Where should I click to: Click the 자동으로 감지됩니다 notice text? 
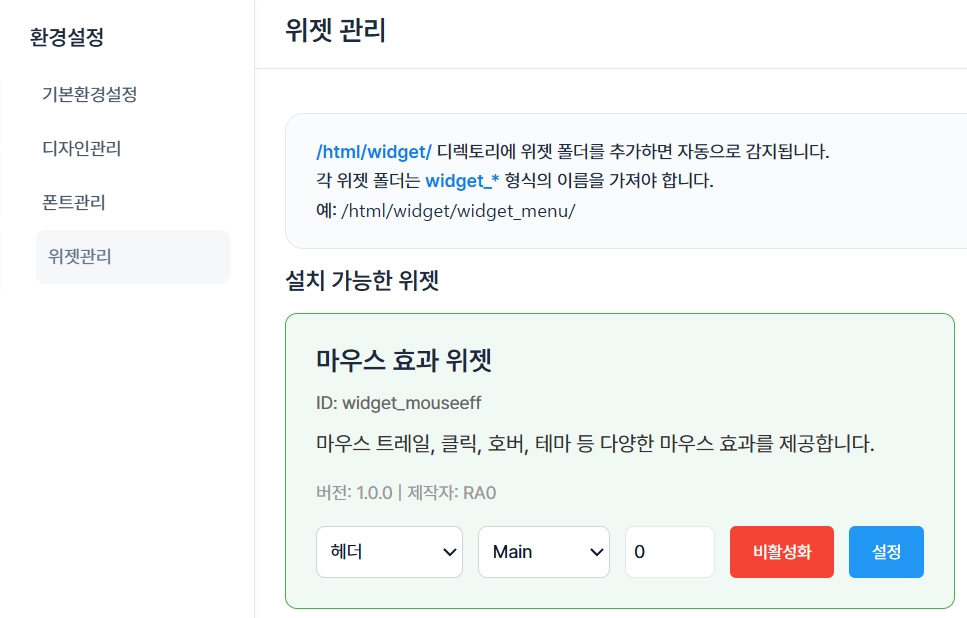pos(740,153)
